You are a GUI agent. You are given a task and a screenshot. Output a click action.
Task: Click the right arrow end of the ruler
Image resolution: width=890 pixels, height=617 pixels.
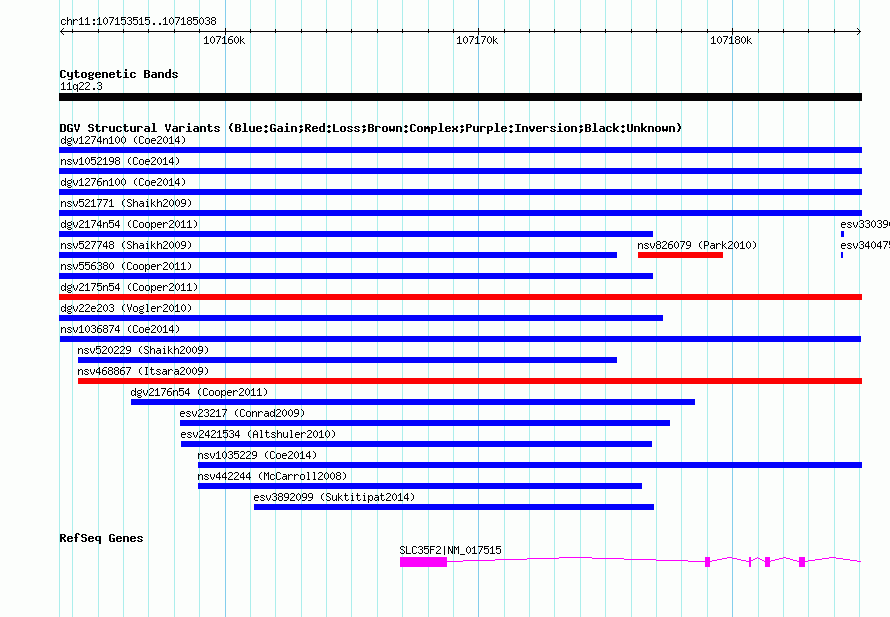point(859,31)
